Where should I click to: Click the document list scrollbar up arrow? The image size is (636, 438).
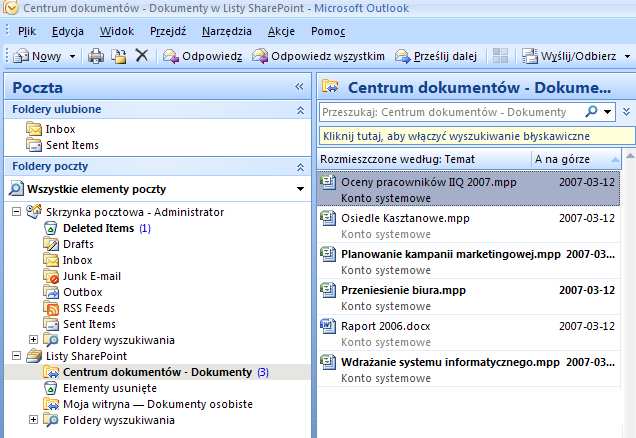point(630,156)
